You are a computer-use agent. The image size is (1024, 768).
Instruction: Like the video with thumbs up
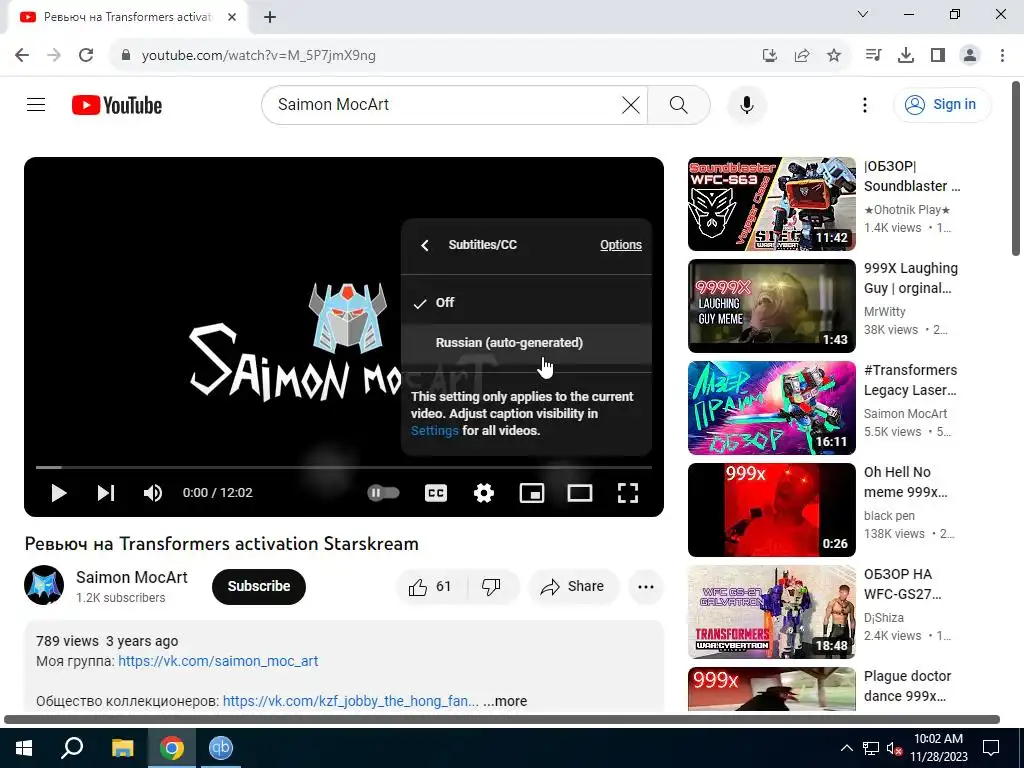(x=431, y=586)
